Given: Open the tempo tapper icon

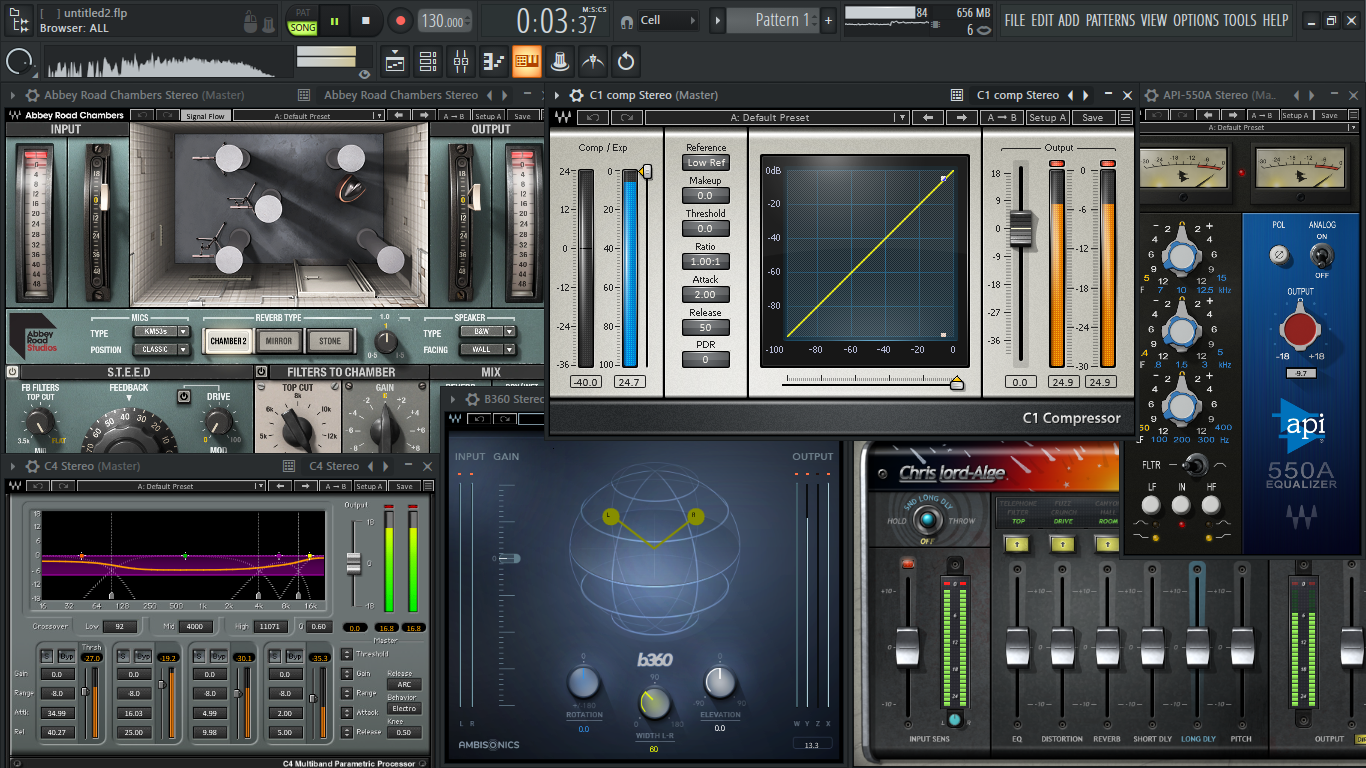Looking at the screenshot, I should point(594,61).
